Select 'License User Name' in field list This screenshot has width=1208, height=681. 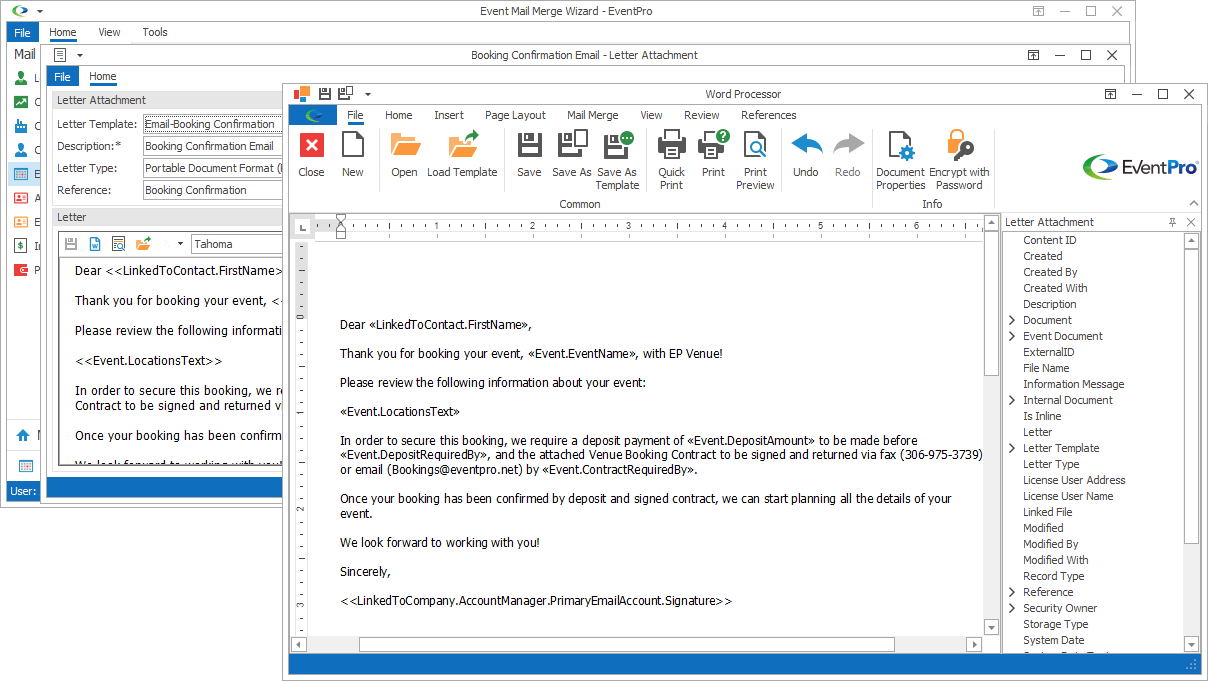coord(1068,496)
